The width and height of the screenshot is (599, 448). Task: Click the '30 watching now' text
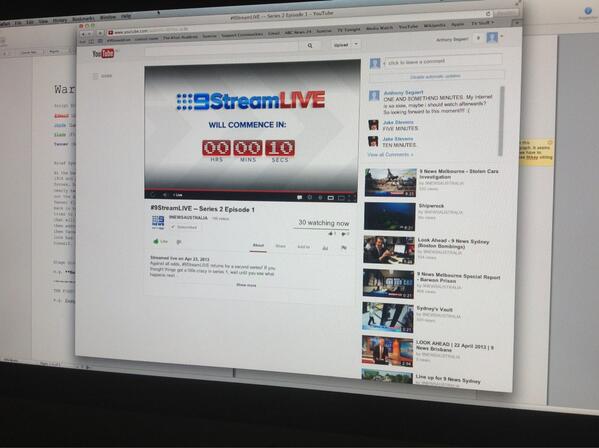coord(324,223)
